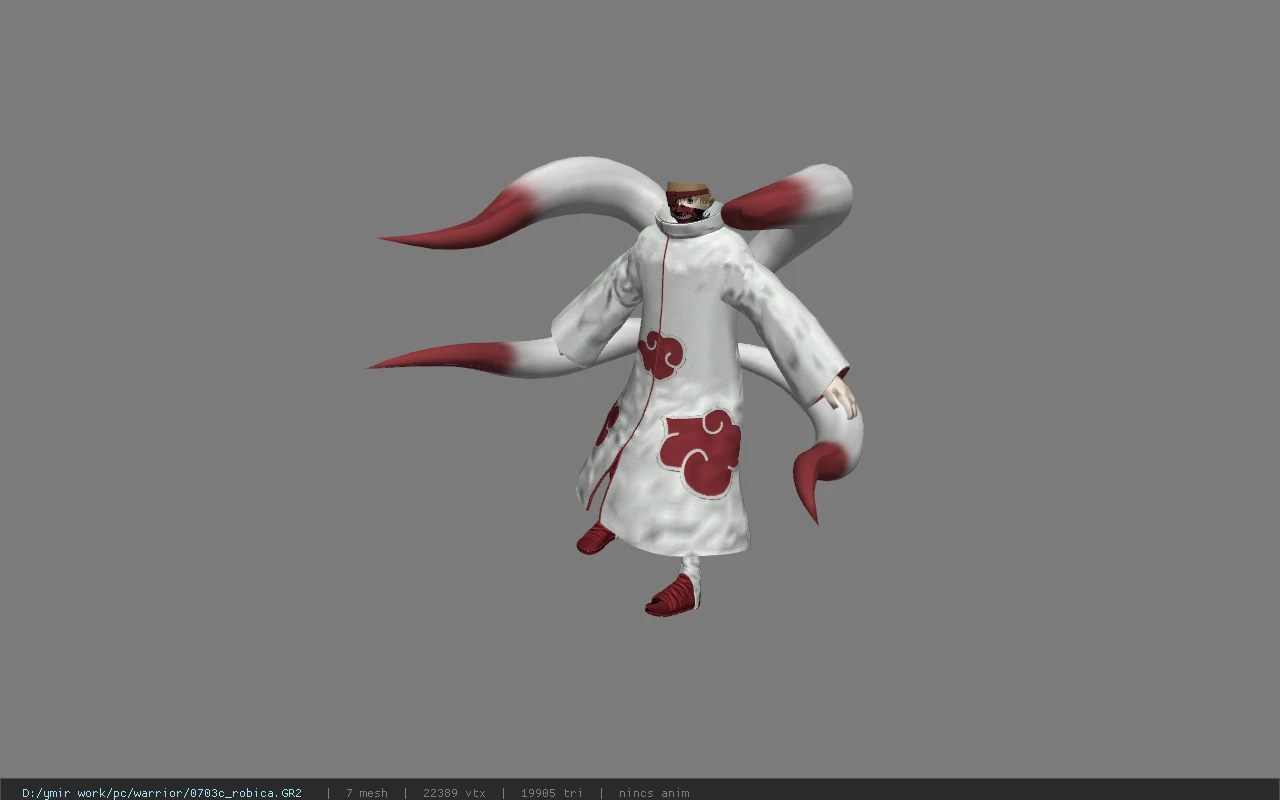Select the 3D character model in viewport
Image resolution: width=1280 pixels, height=800 pixels.
pyautogui.click(x=616, y=386)
